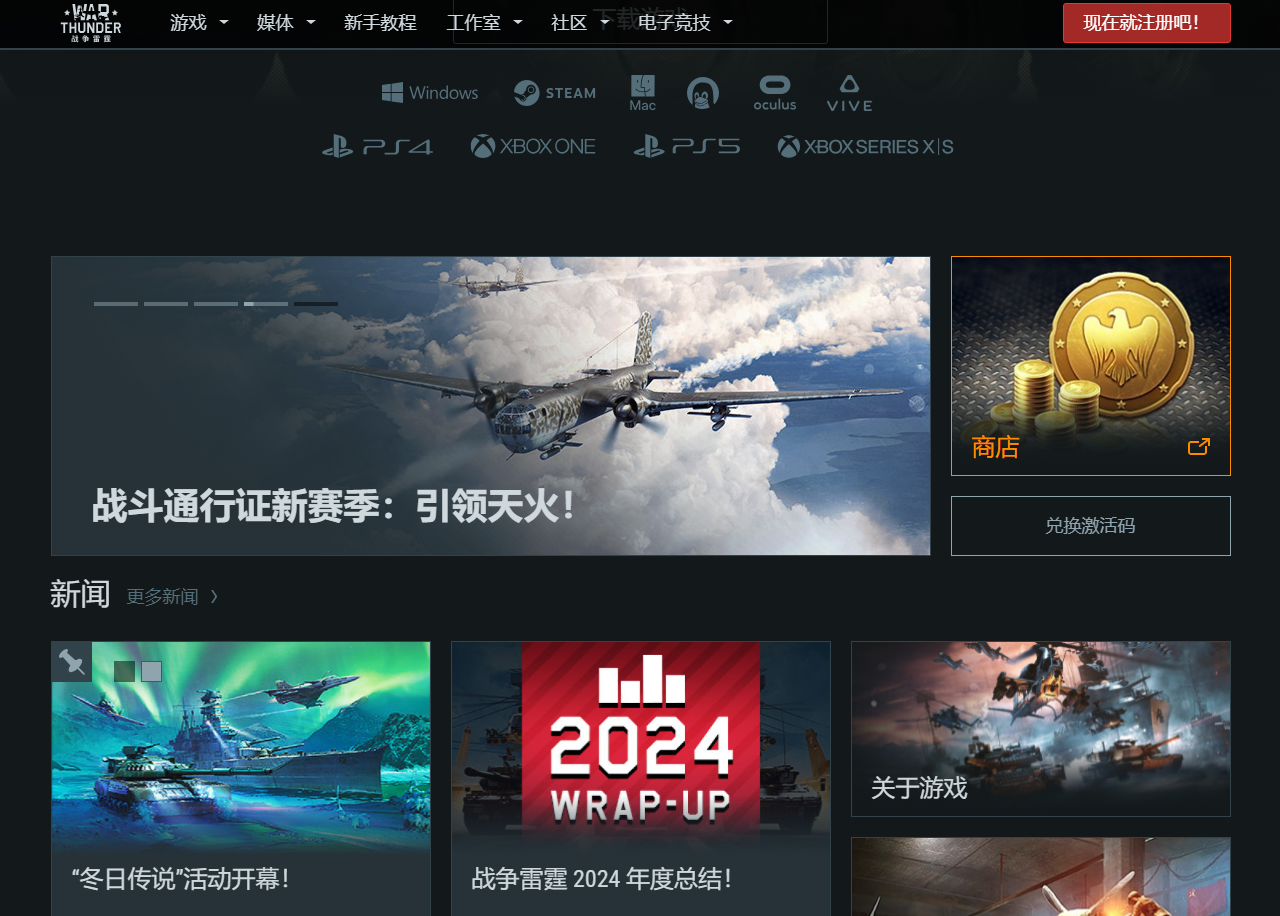
Task: Select the Windows platform icon
Action: [430, 93]
